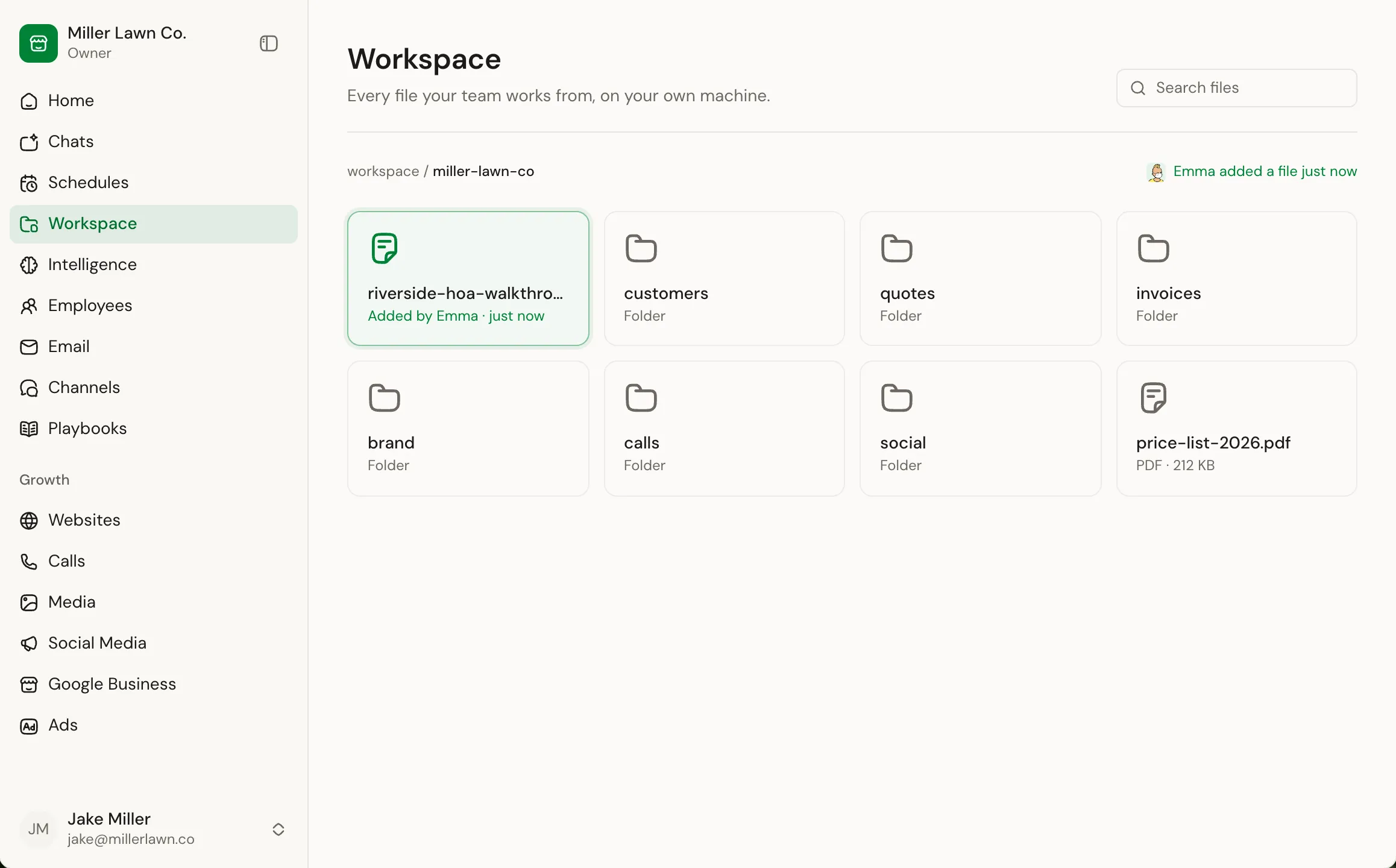The height and width of the screenshot is (868, 1396).
Task: Open the Channels section label
Action: coord(84,388)
